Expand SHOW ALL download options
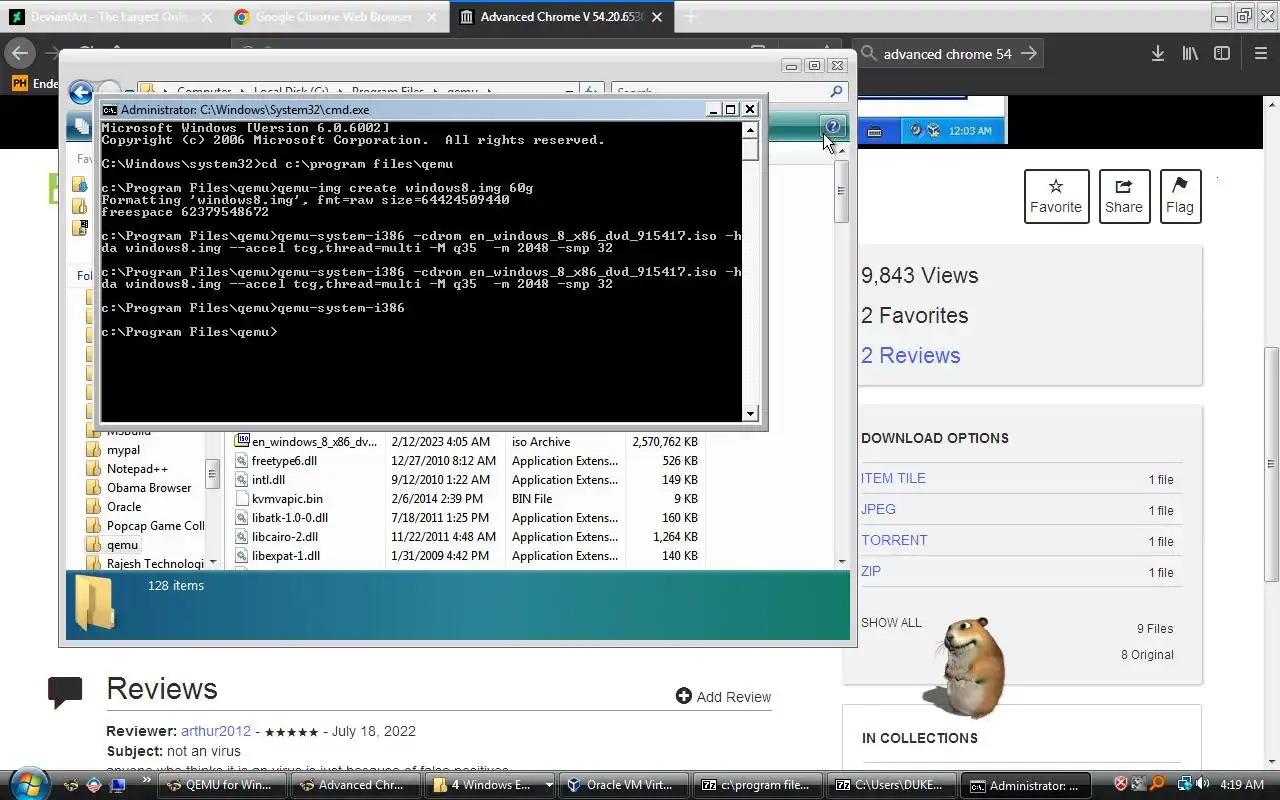 891,622
